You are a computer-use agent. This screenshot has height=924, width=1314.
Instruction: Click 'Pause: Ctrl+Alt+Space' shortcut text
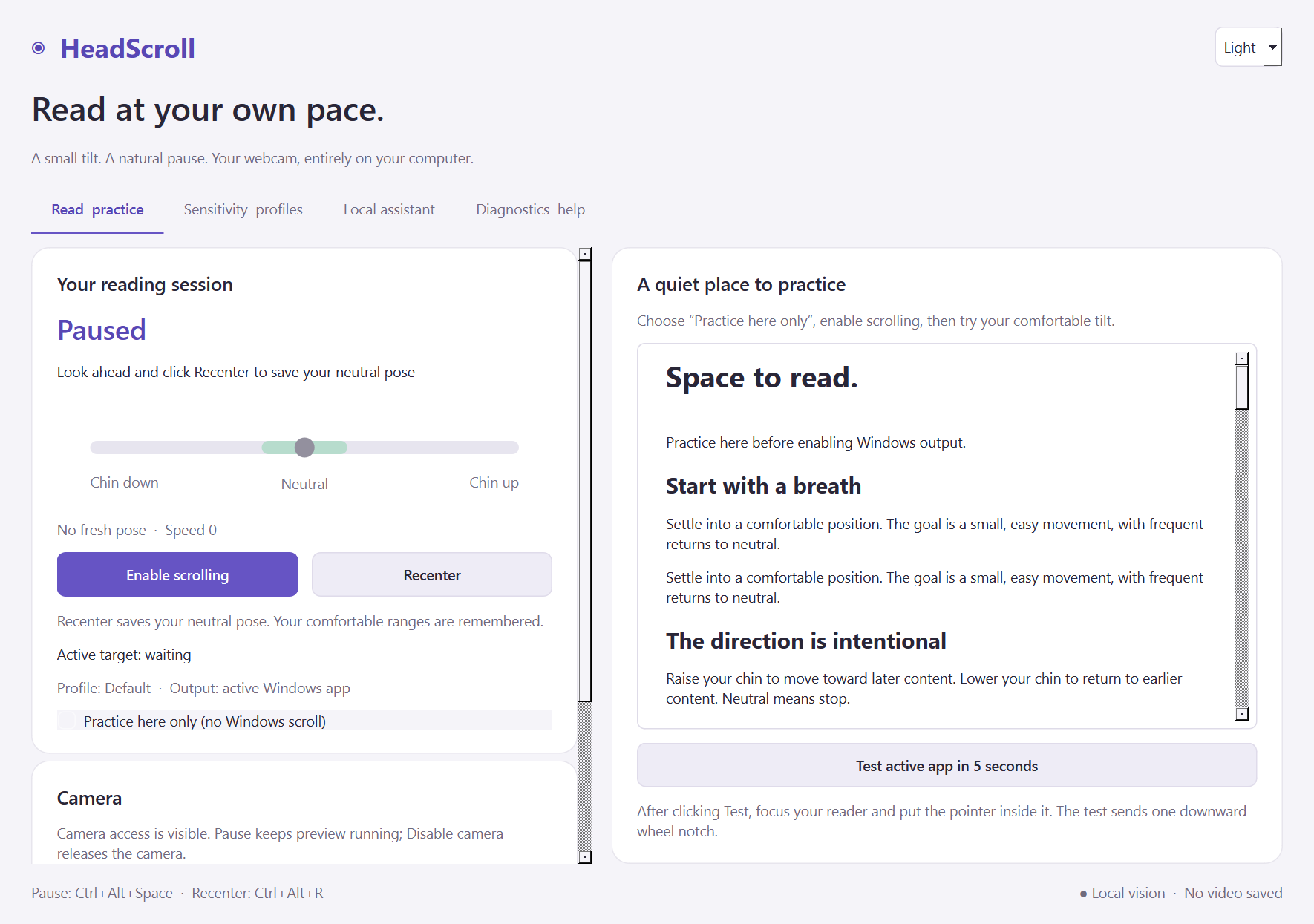coord(102,893)
